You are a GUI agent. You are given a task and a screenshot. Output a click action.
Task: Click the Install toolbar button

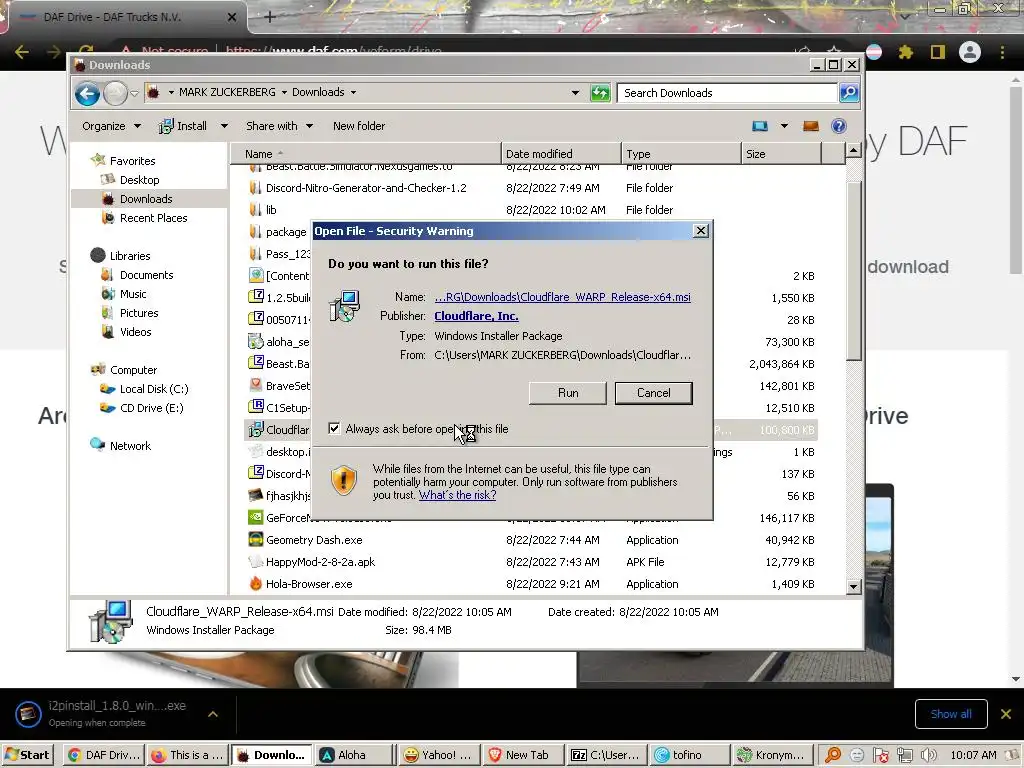184,126
